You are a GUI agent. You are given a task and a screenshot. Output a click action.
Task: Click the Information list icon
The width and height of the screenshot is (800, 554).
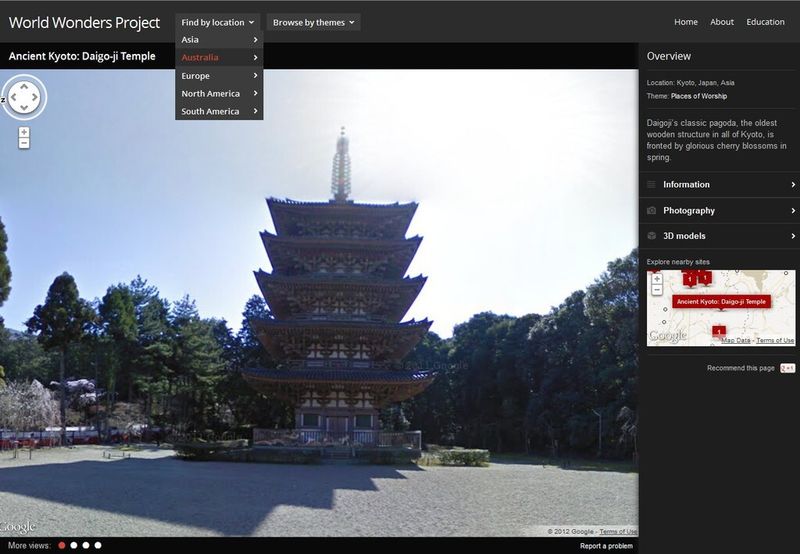652,185
